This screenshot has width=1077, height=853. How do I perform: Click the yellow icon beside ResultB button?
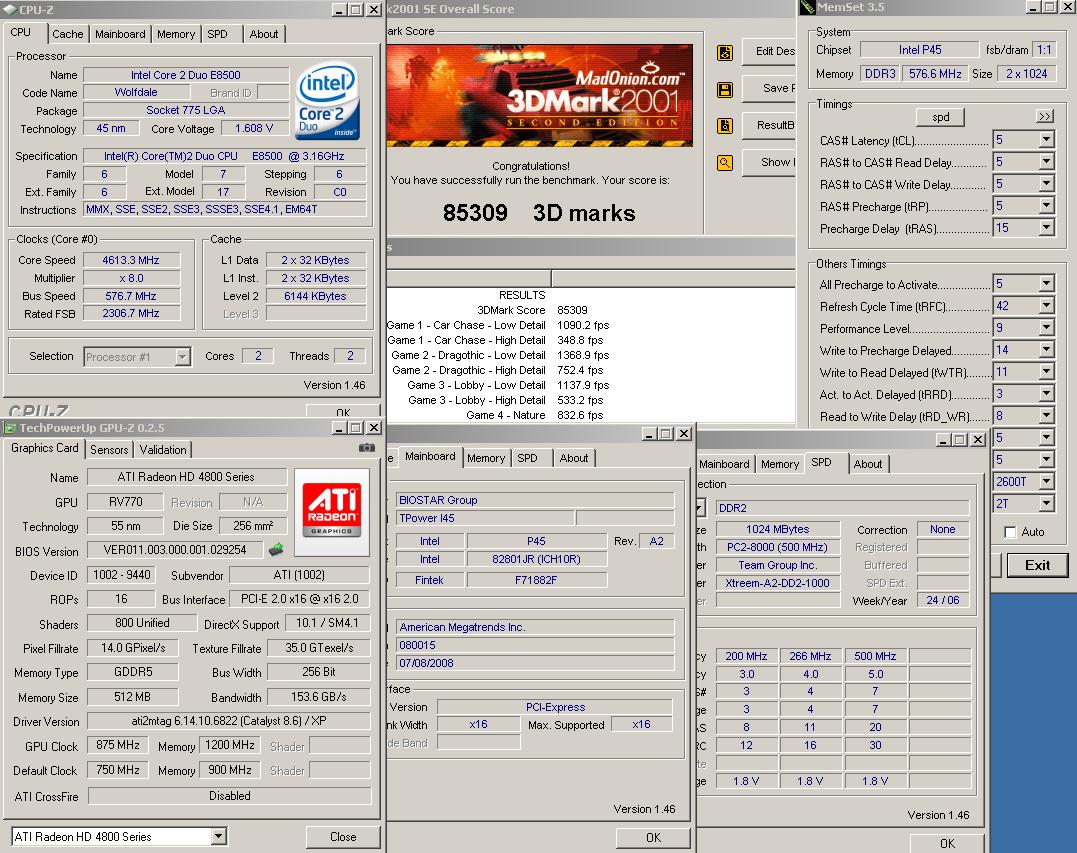click(x=725, y=126)
